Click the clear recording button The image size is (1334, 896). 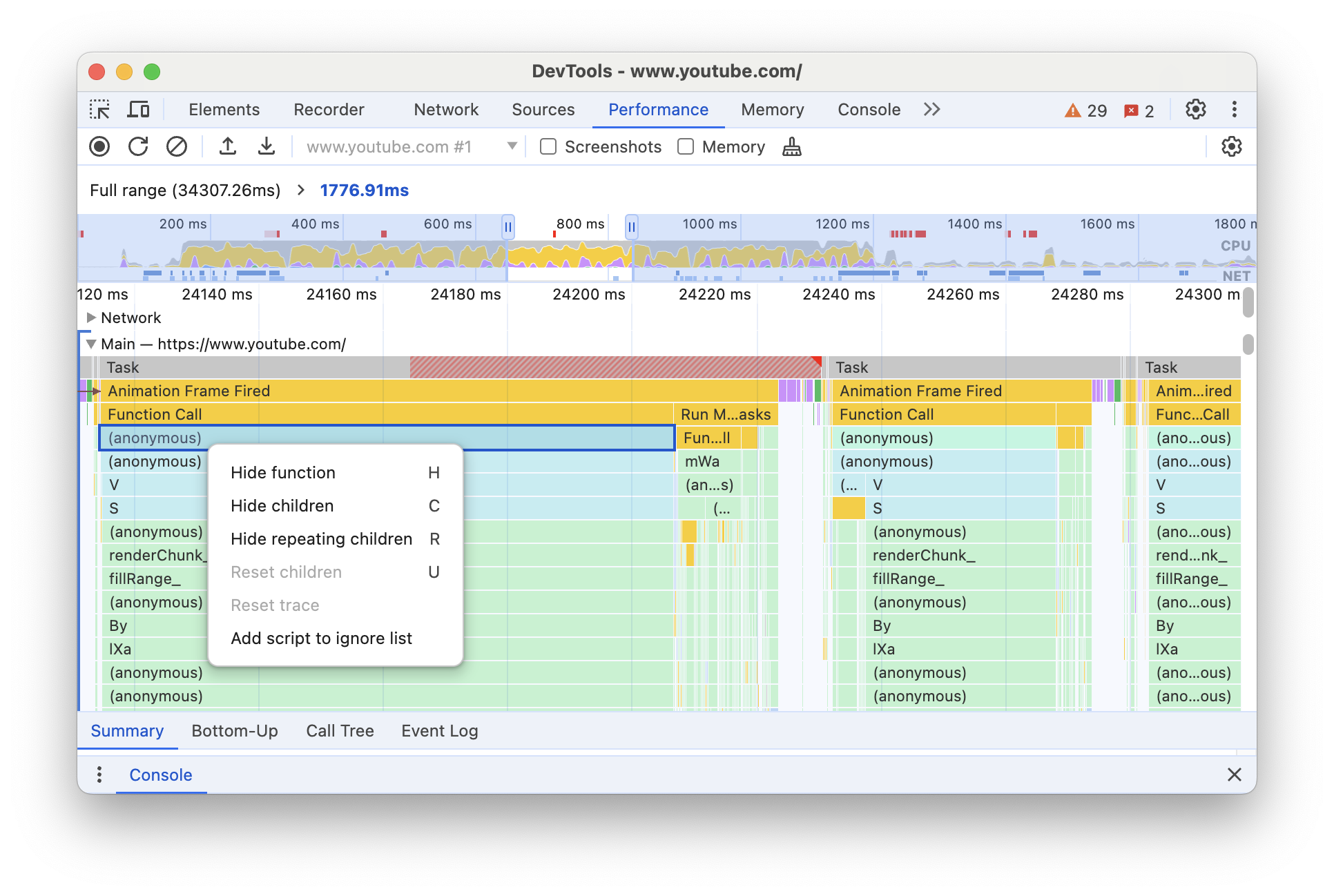(x=176, y=147)
